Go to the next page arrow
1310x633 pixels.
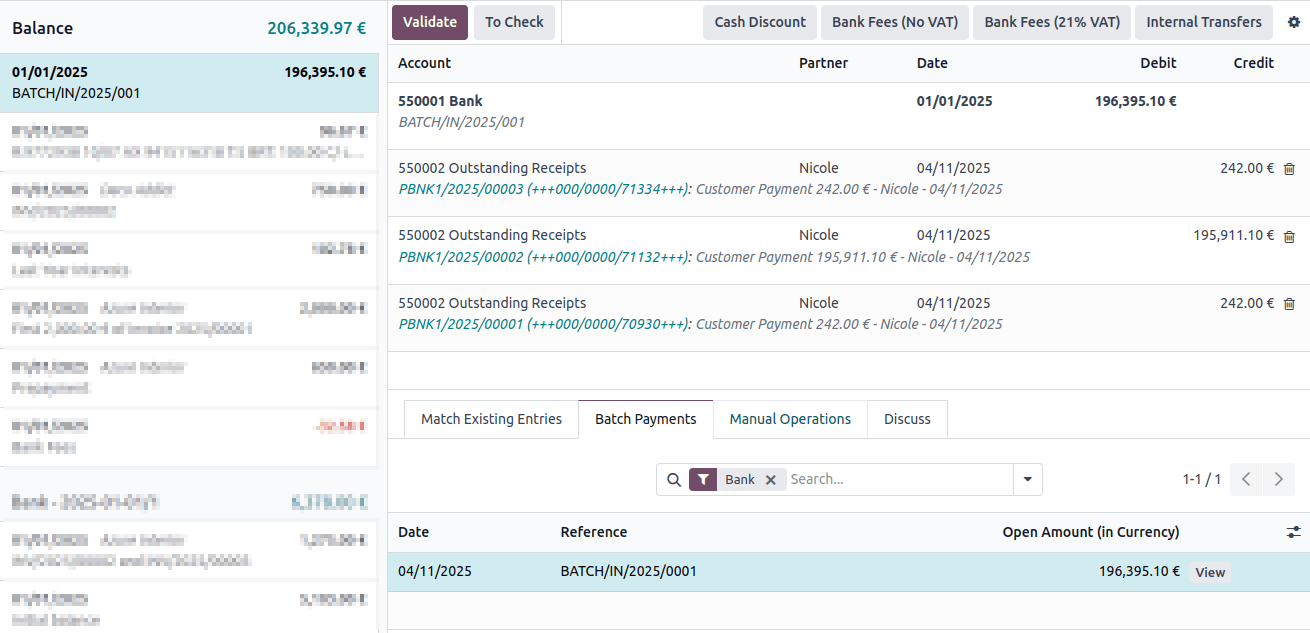[1279, 479]
